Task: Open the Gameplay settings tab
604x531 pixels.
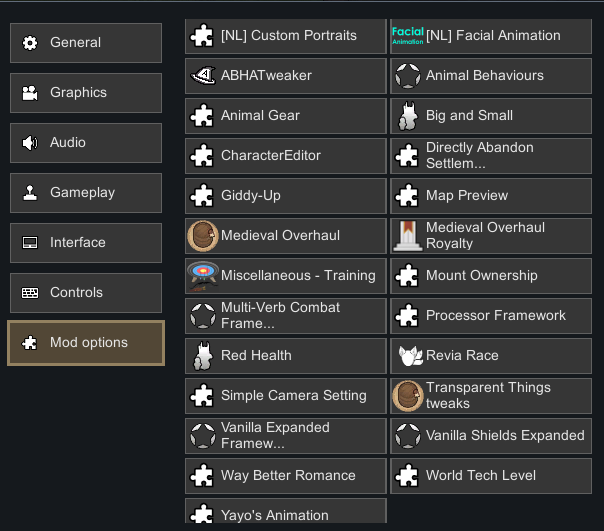Action: pyautogui.click(x=86, y=193)
